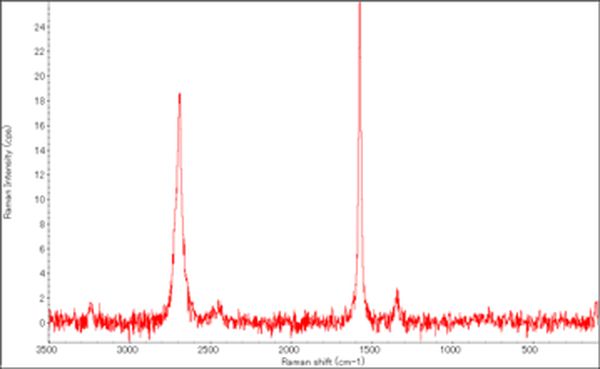Click the 1000 x-axis tick label
Viewport: 600px width, 369px height.
coord(451,350)
